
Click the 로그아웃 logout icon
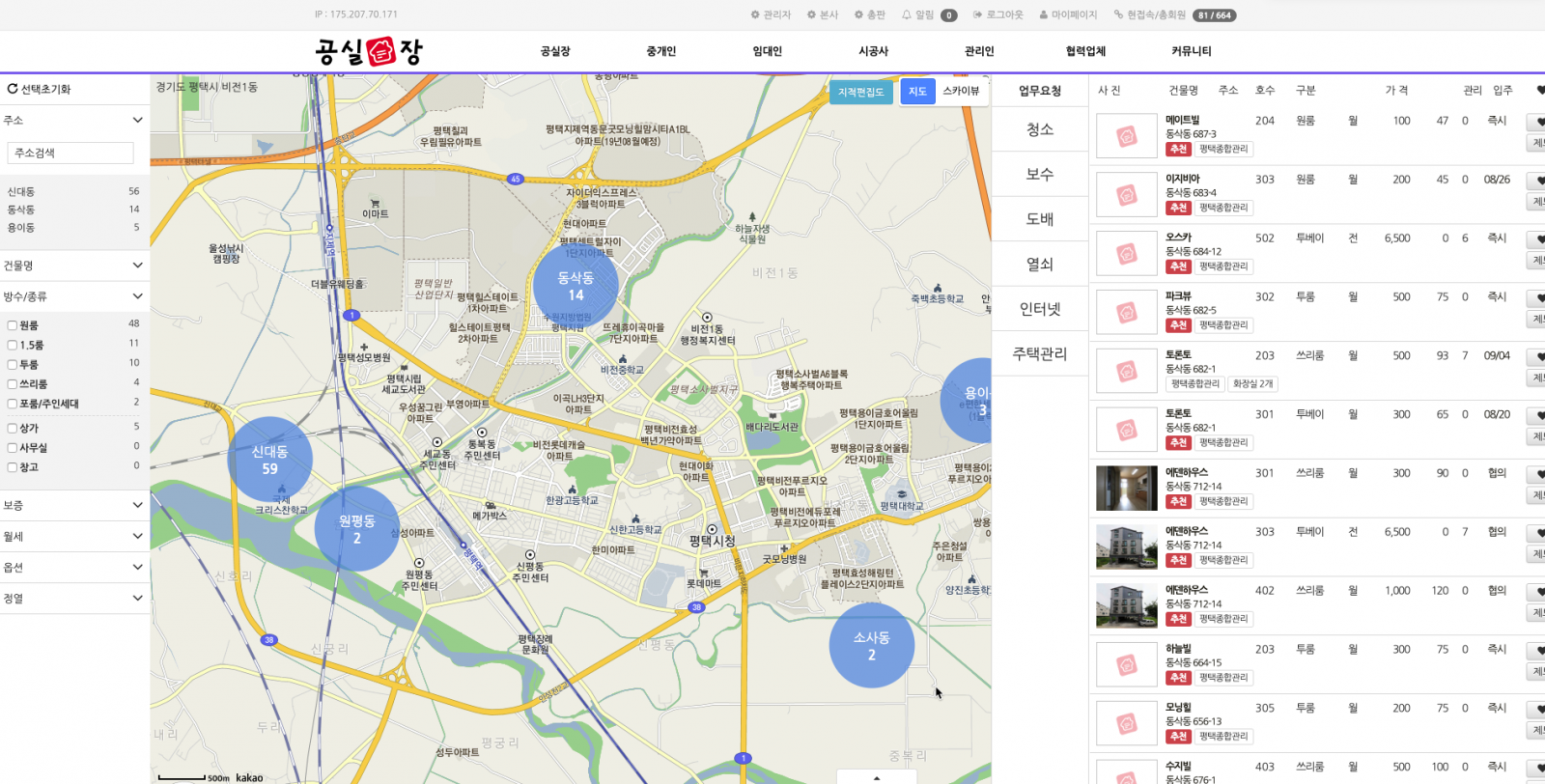pos(977,14)
